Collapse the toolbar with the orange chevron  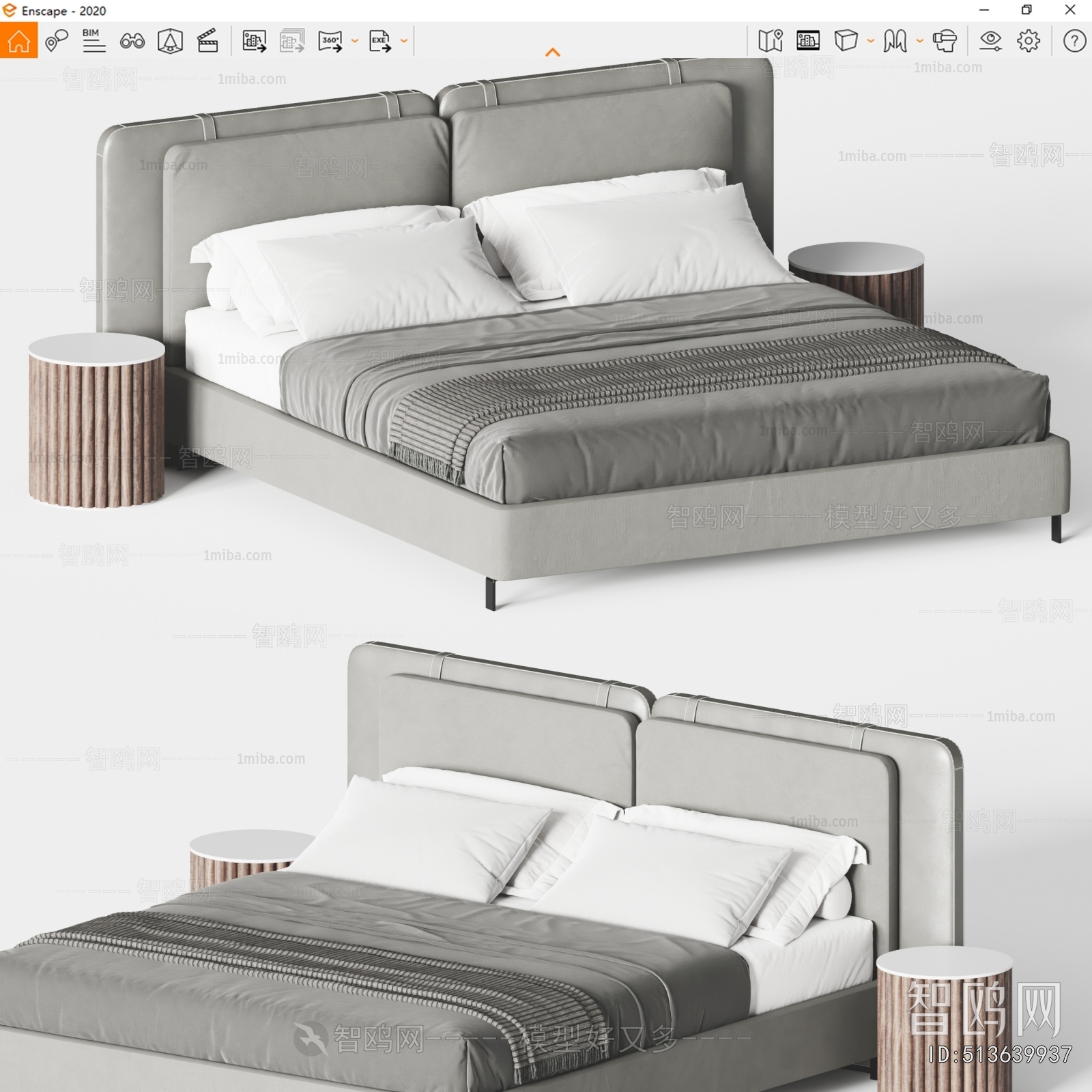coord(553,52)
